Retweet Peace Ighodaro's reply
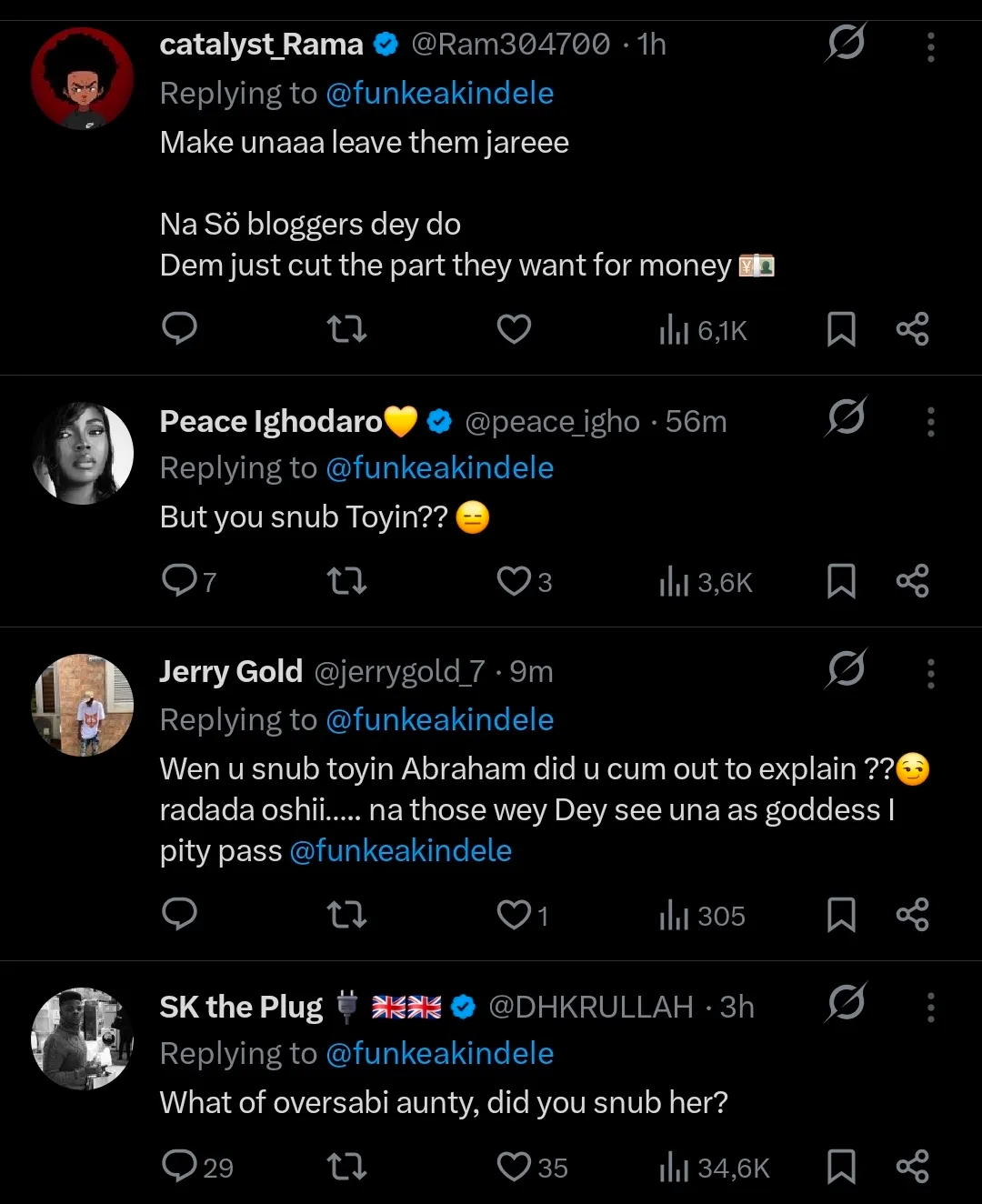Image resolution: width=982 pixels, height=1204 pixels. pyautogui.click(x=346, y=580)
